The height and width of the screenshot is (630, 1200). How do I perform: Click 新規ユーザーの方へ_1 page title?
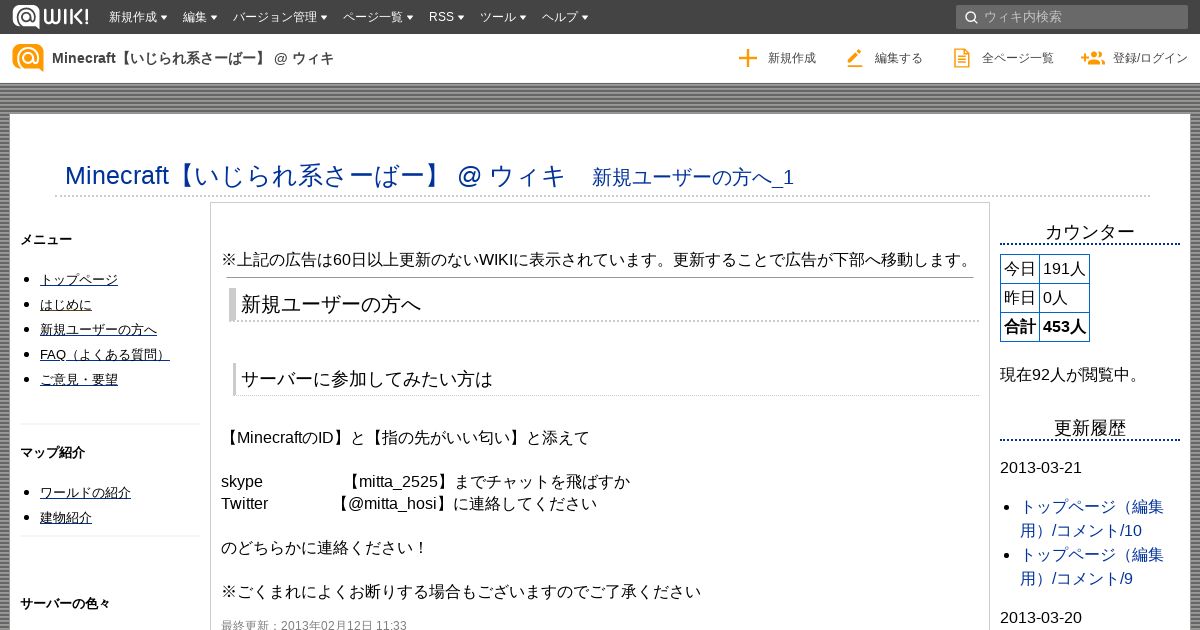pos(693,177)
